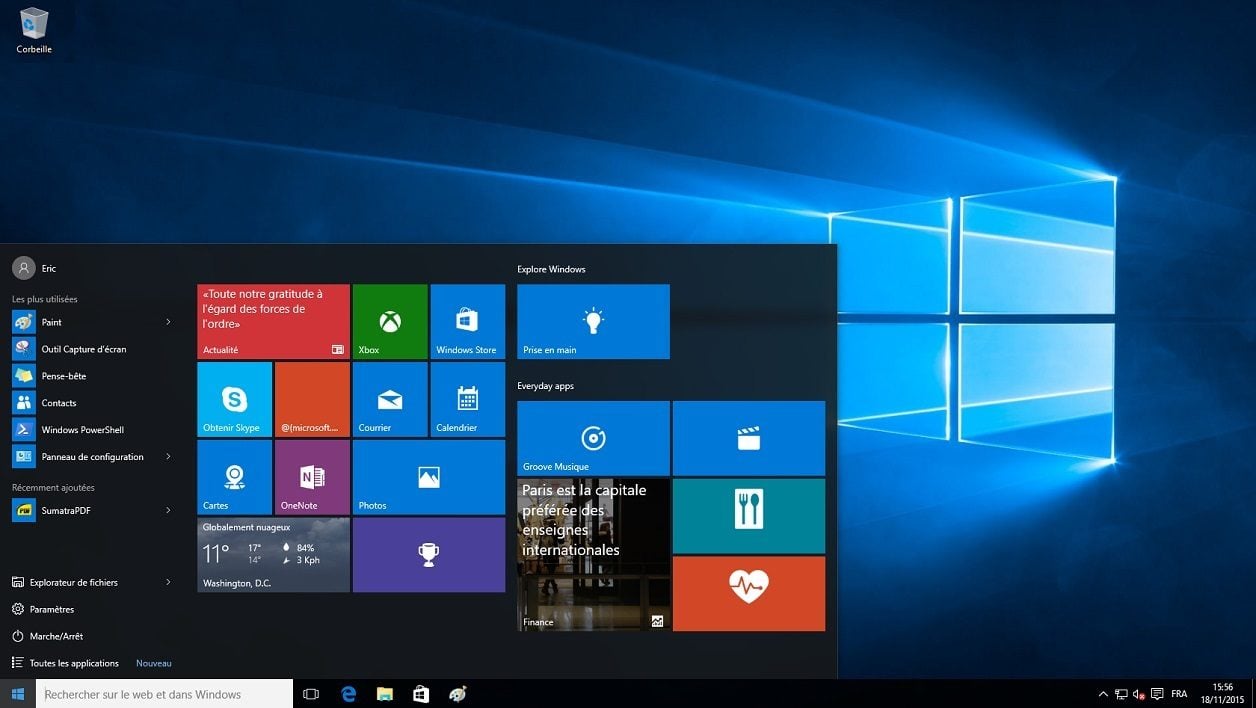The image size is (1256, 708).
Task: Launch the Obtenir Skype tile
Action: 234,399
